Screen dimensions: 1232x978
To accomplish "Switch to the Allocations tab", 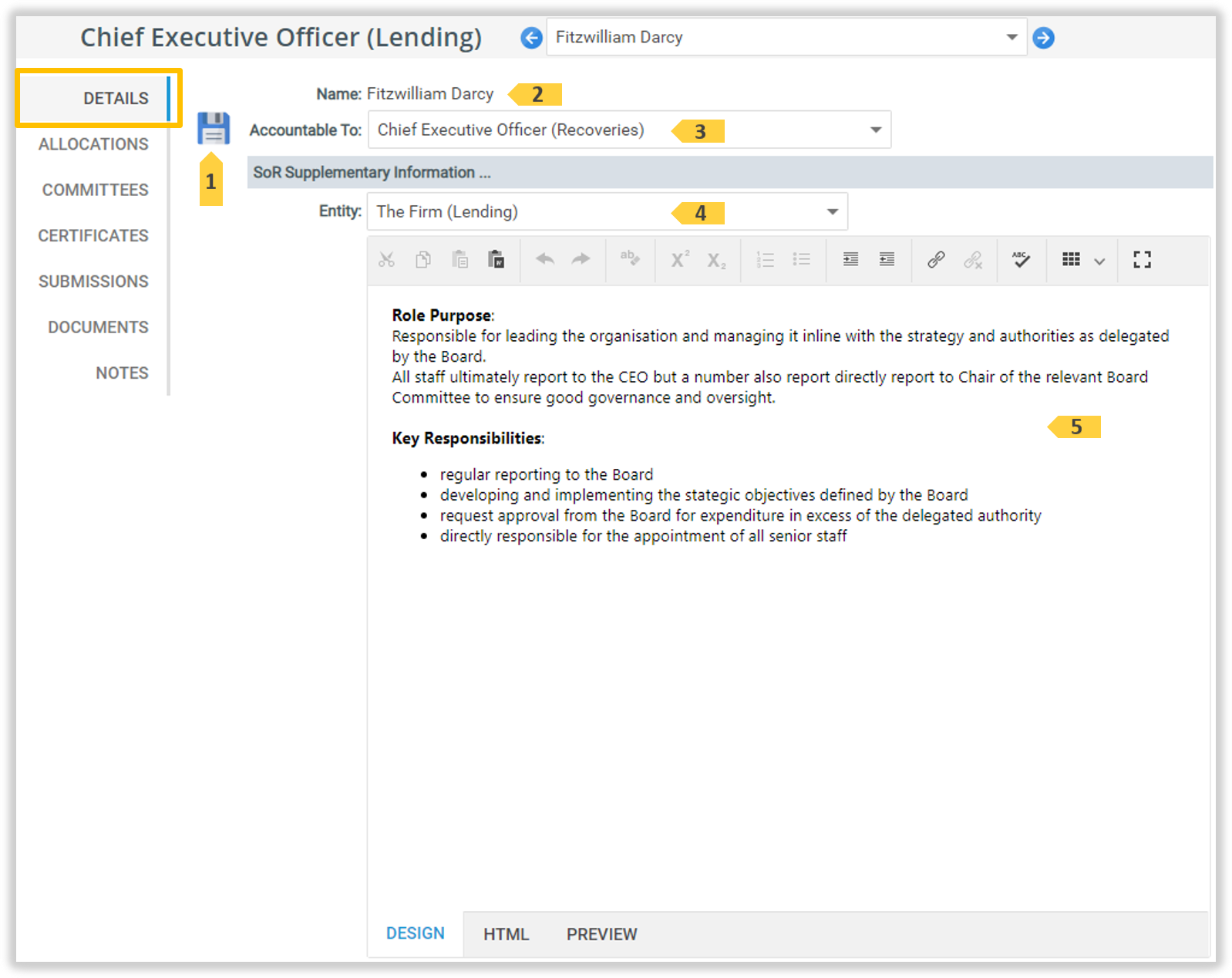I will [x=93, y=144].
